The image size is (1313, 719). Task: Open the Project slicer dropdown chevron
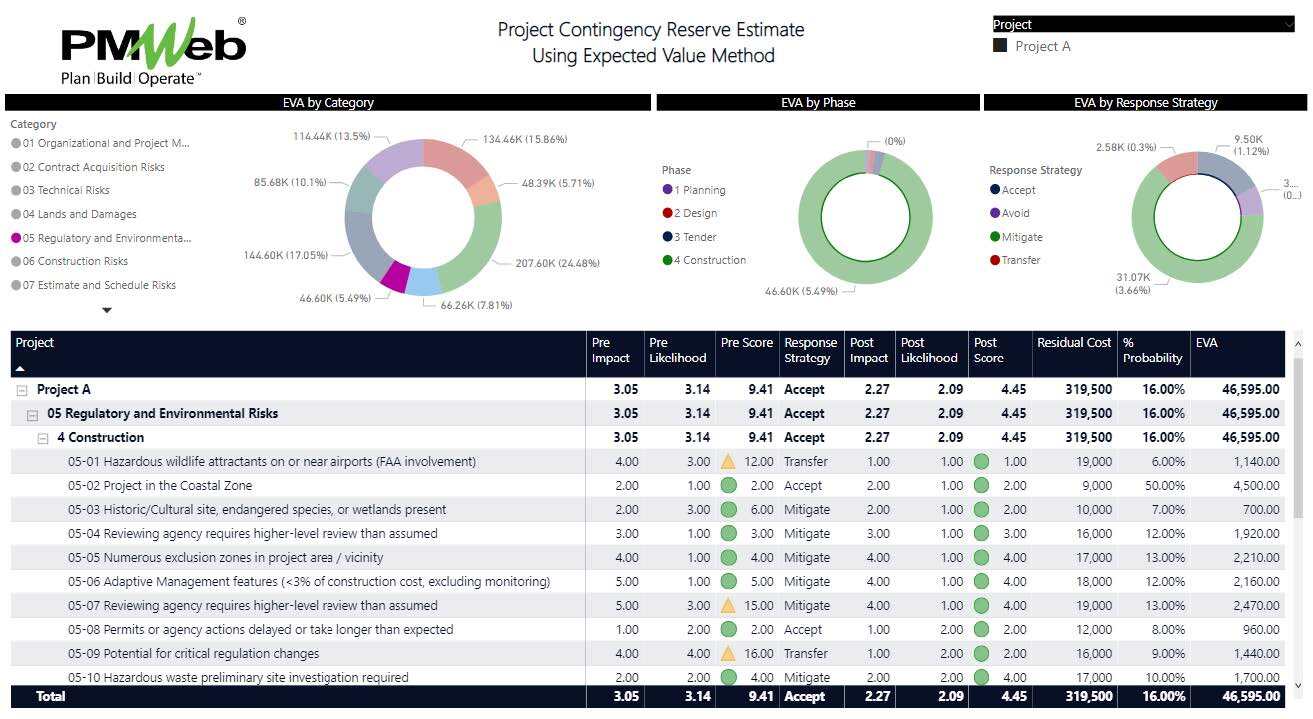coord(1288,25)
